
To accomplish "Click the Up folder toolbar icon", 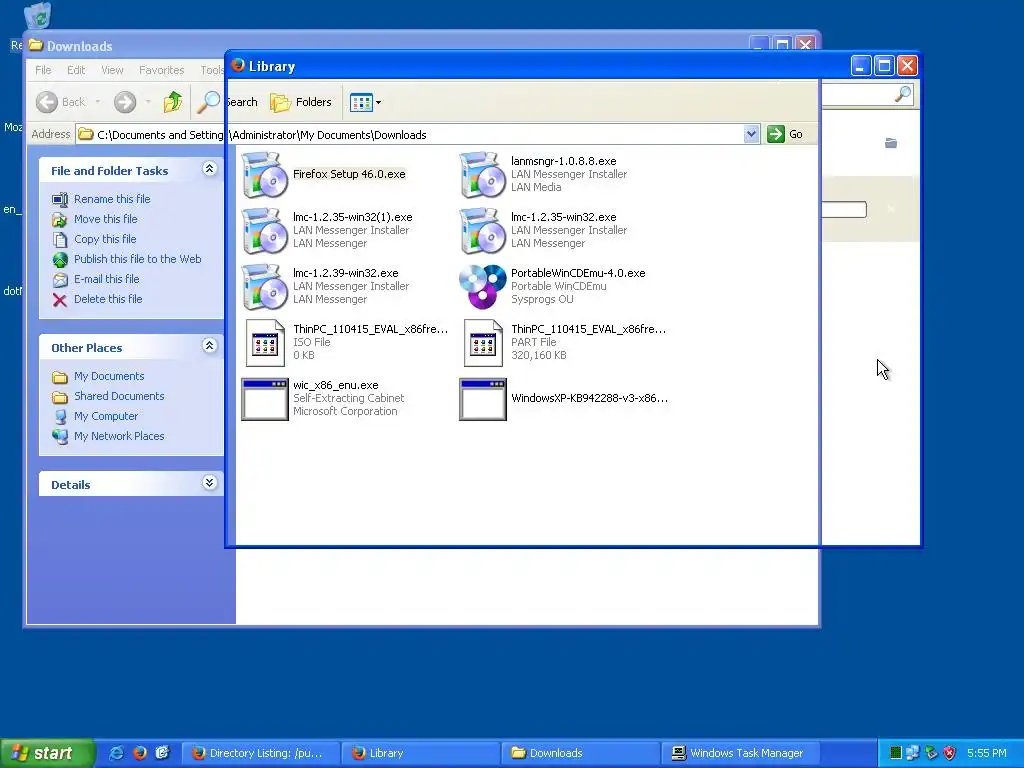I will pos(173,102).
